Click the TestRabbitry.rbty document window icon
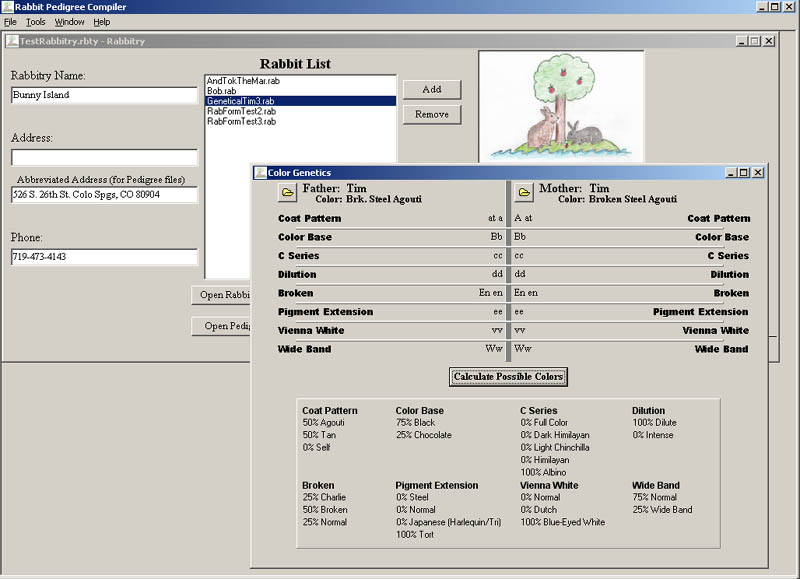Screen dimensions: 800x579 (12, 41)
